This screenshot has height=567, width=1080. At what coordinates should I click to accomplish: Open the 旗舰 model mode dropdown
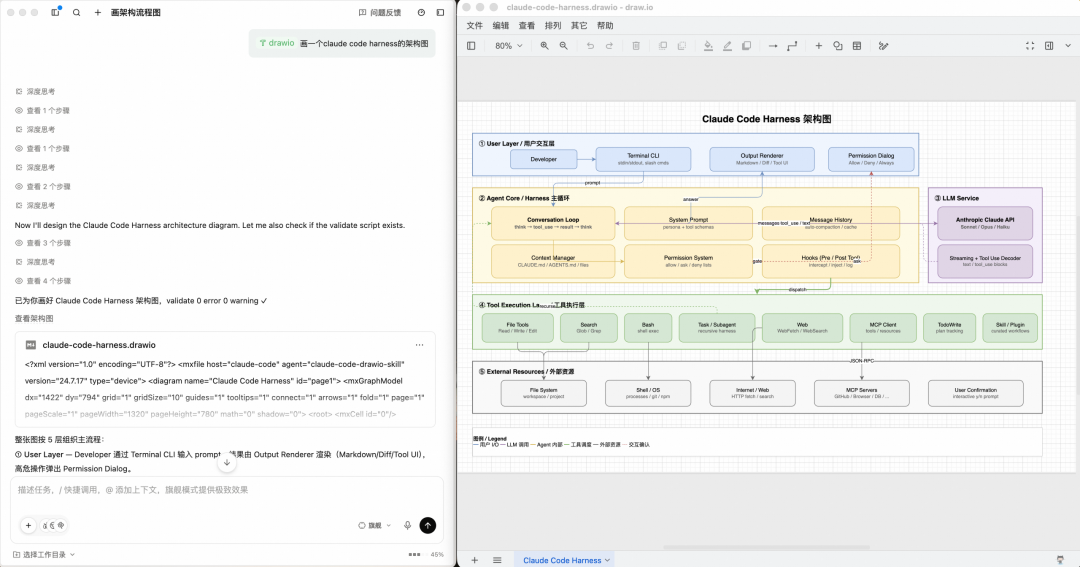click(374, 526)
